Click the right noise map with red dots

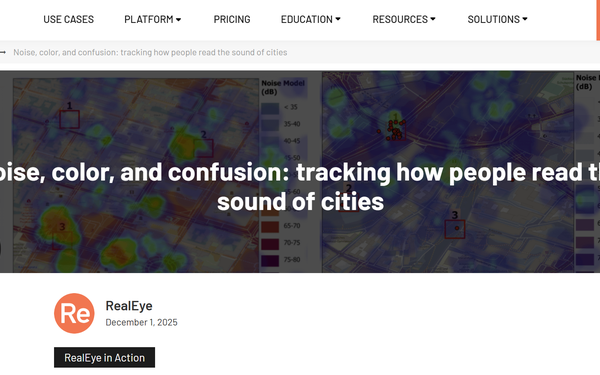pos(448,172)
